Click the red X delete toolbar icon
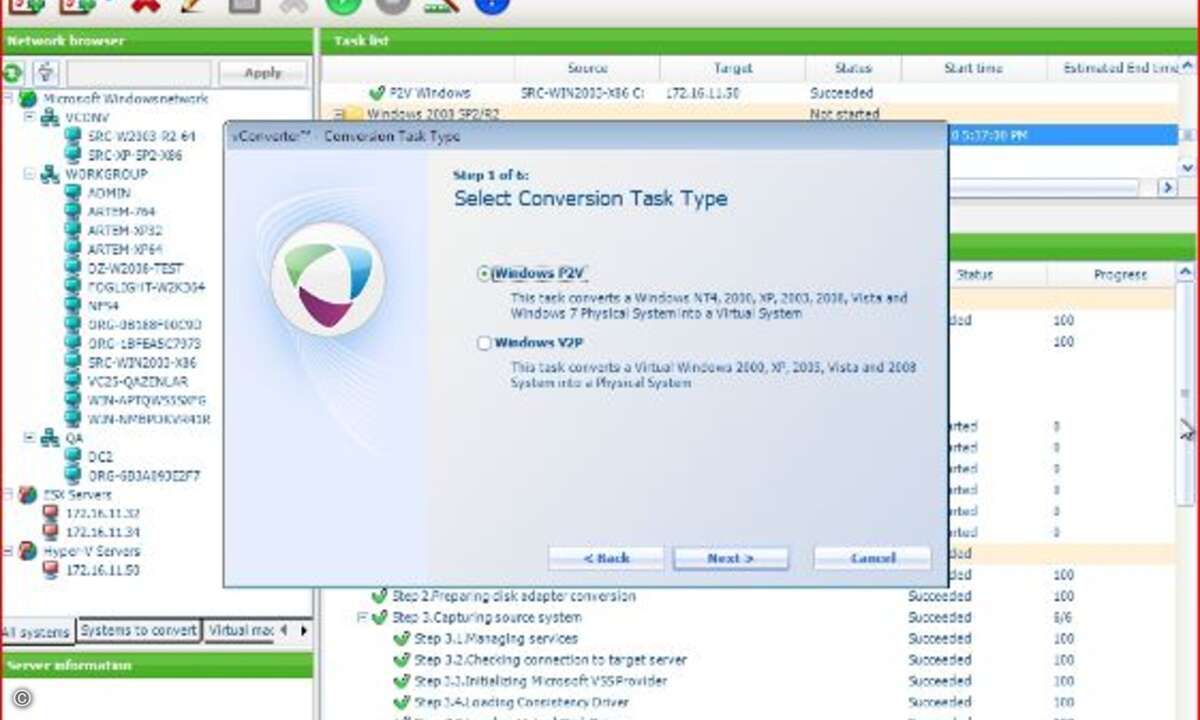 pyautogui.click(x=146, y=6)
